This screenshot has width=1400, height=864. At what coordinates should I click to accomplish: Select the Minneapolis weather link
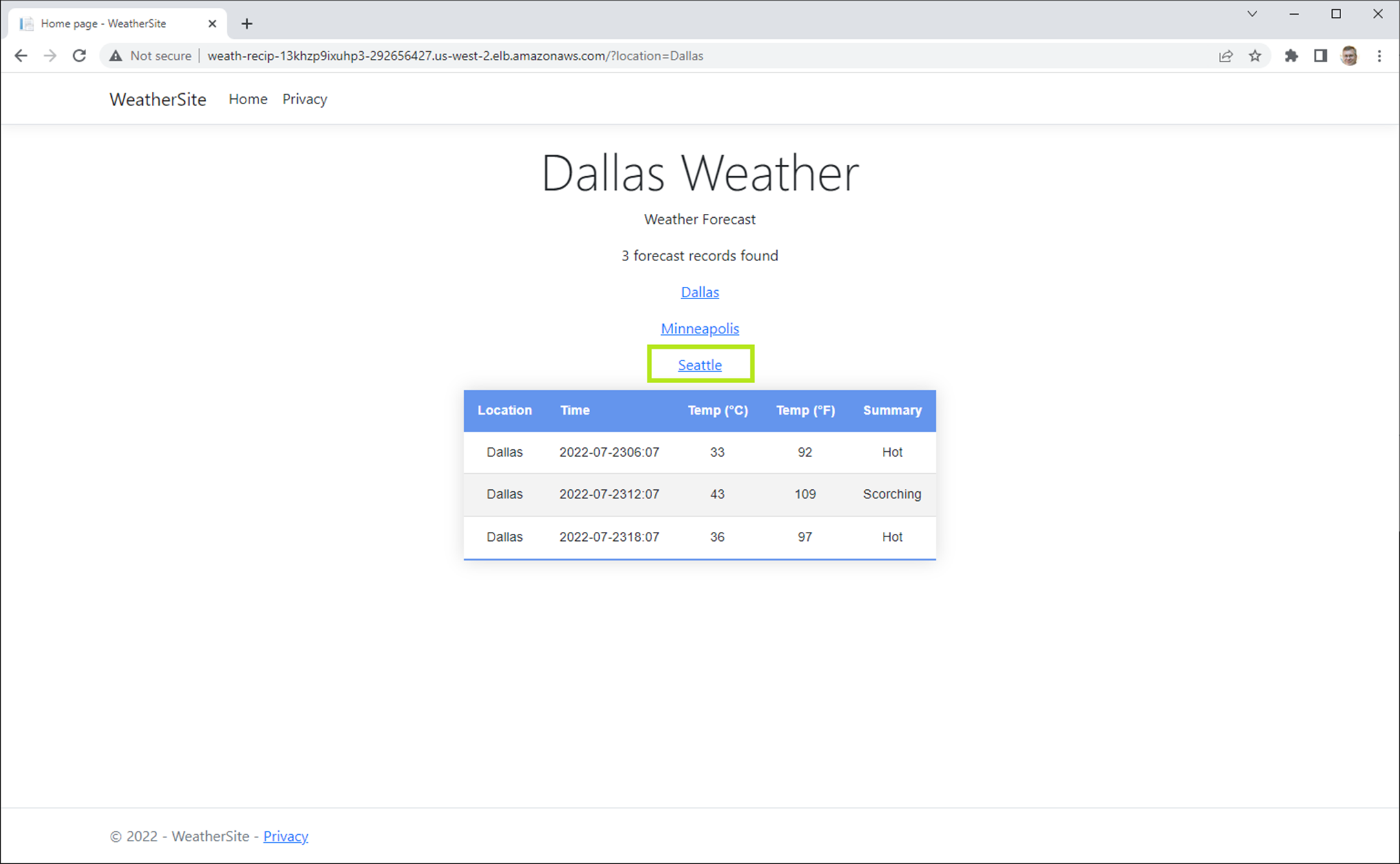(x=699, y=328)
